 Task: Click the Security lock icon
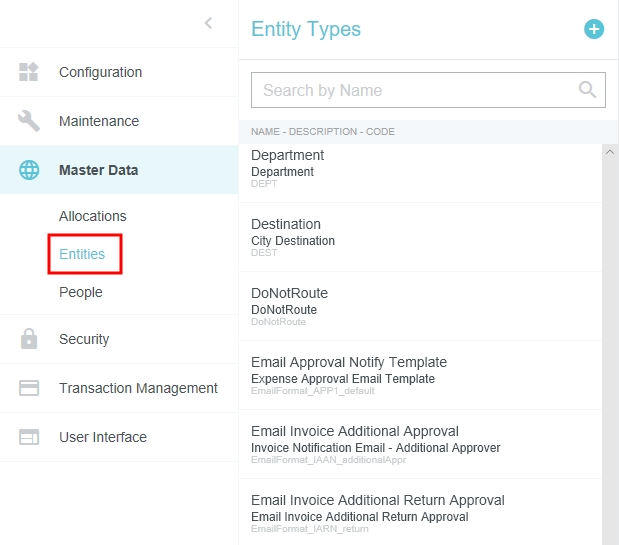(x=29, y=339)
